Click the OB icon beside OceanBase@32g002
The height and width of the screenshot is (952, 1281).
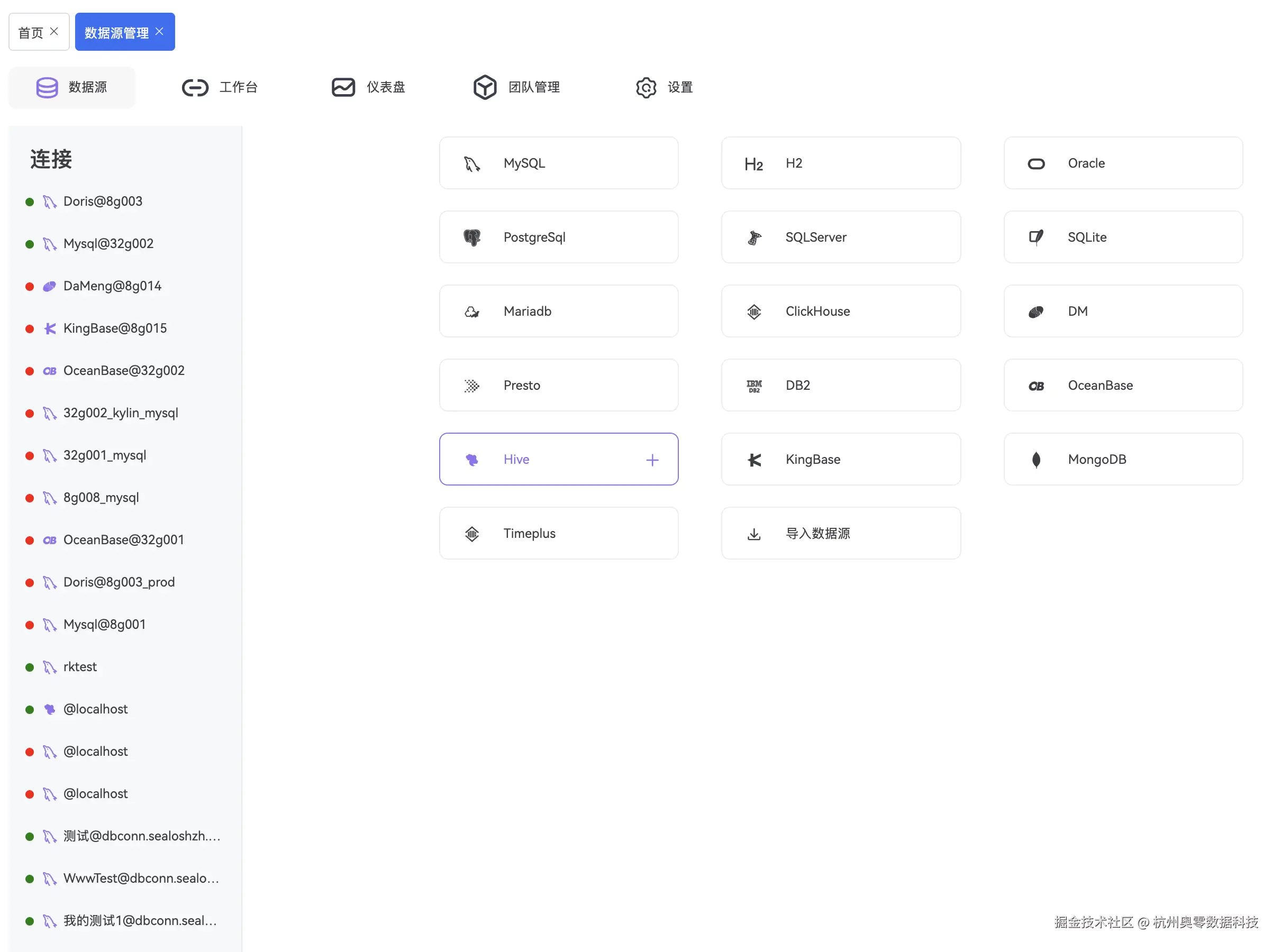point(50,371)
